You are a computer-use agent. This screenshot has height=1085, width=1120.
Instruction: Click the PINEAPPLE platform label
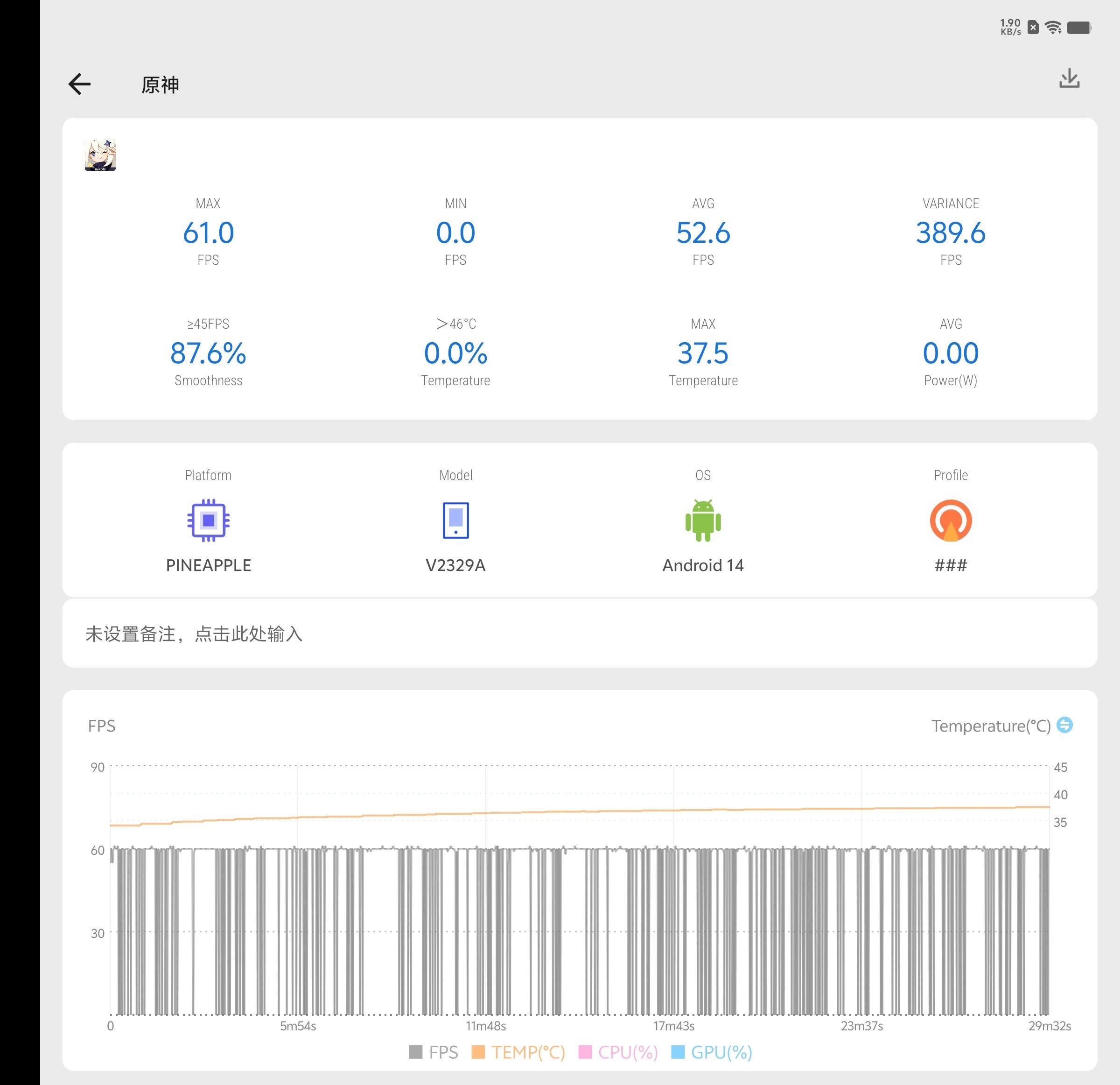209,565
